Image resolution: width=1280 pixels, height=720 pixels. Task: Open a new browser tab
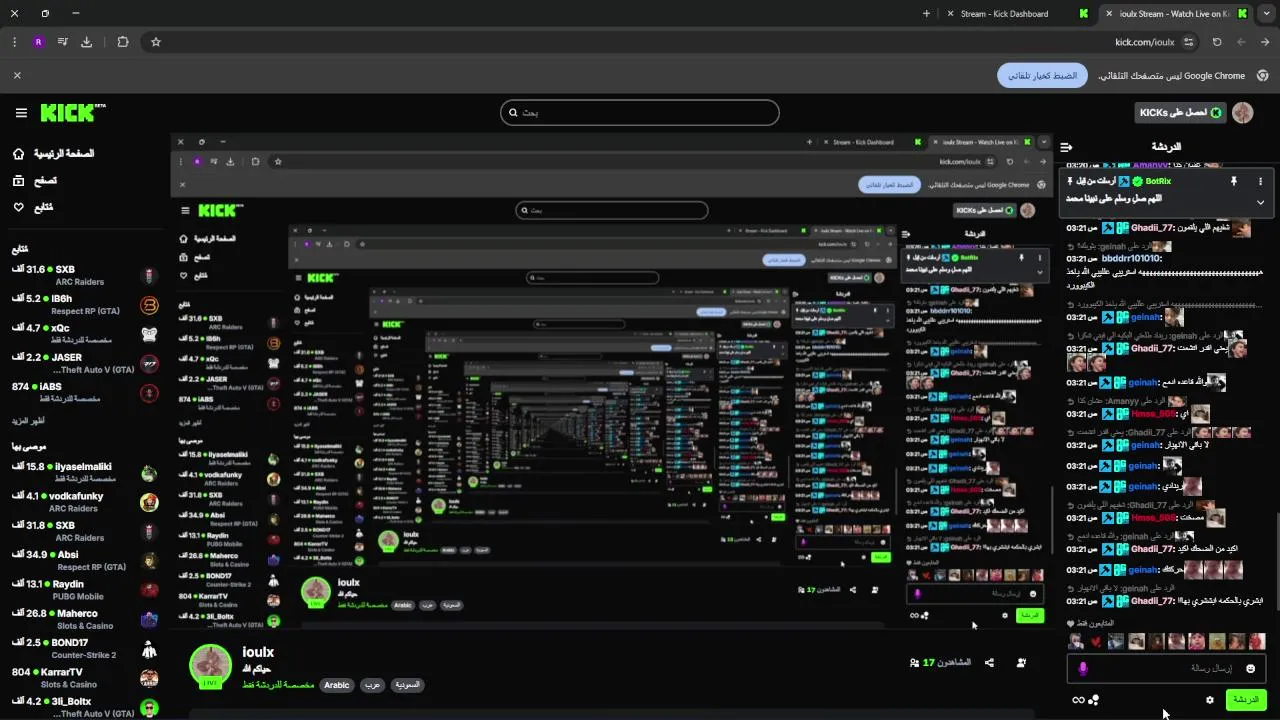pyautogui.click(x=926, y=14)
